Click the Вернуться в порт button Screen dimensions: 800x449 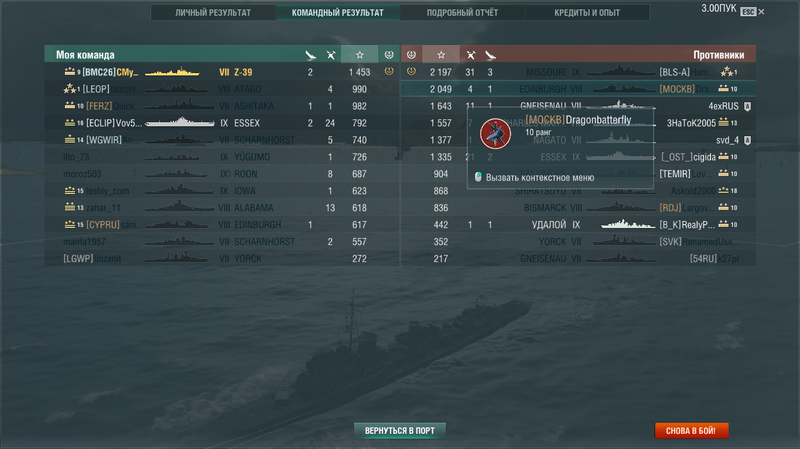click(400, 431)
